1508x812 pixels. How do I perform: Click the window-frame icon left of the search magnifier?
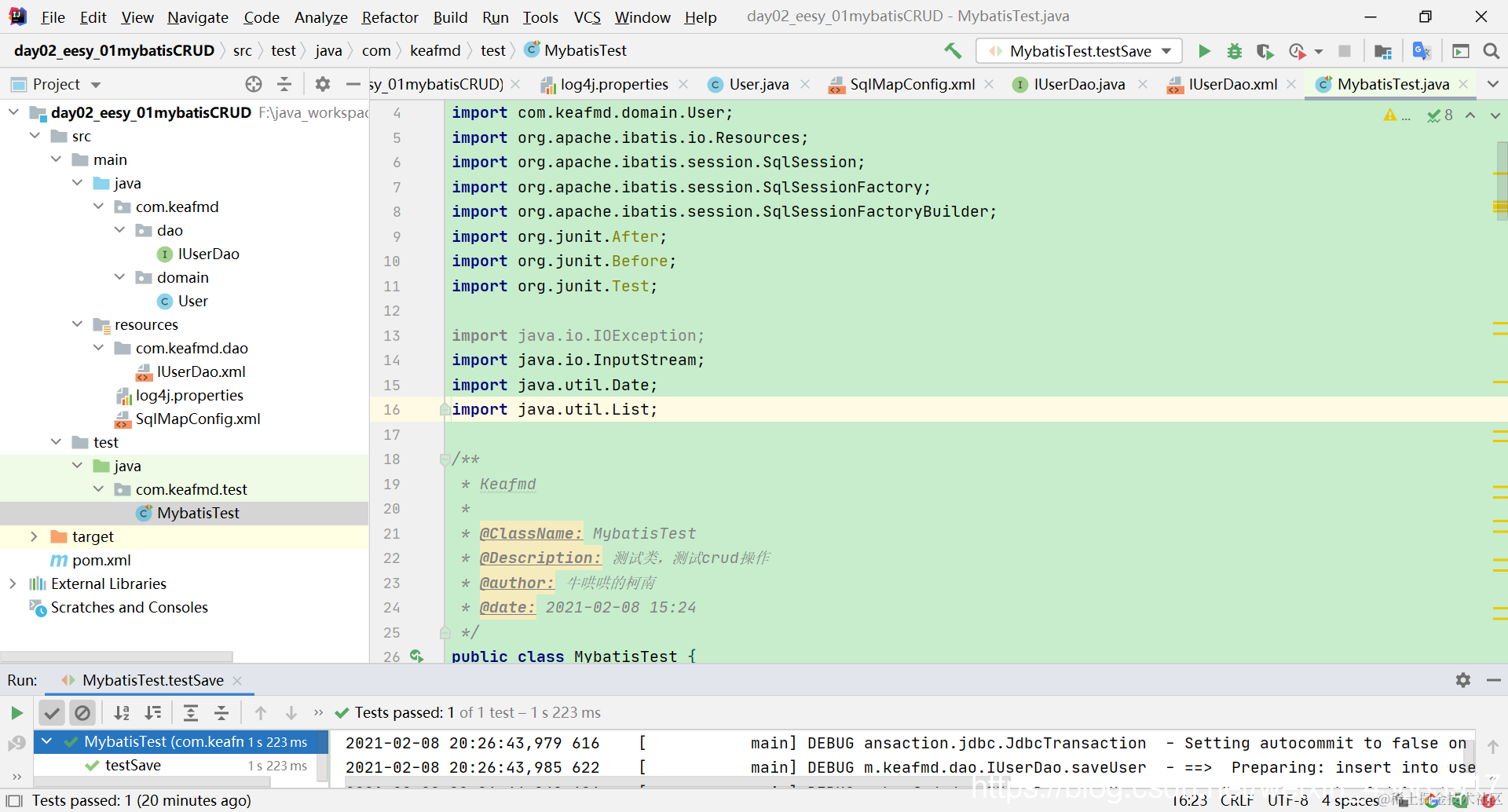pos(1461,51)
